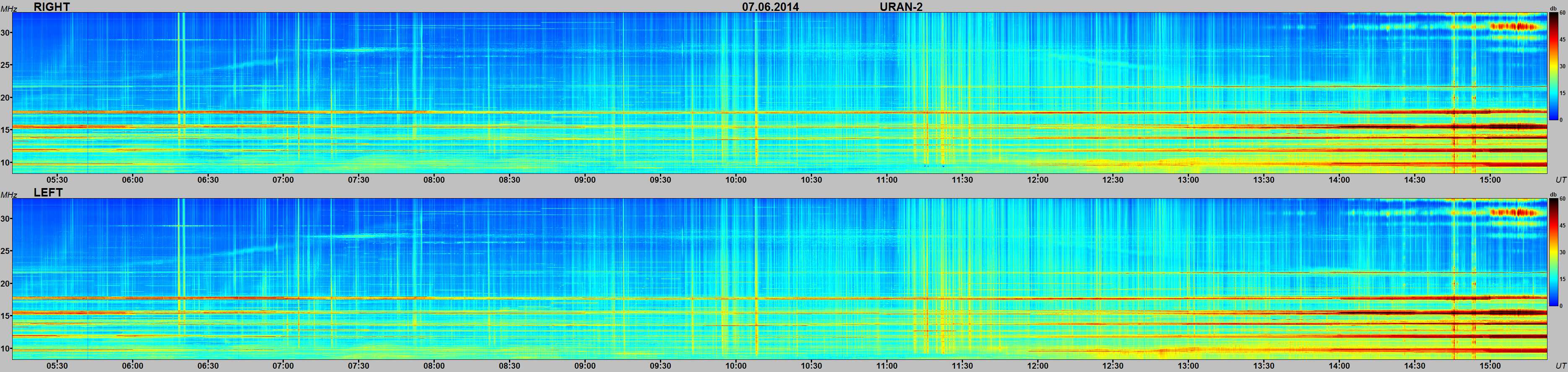The height and width of the screenshot is (372, 1568).
Task: Click 05:30 tick on RIGHT panel time axis
Action: click(57, 180)
